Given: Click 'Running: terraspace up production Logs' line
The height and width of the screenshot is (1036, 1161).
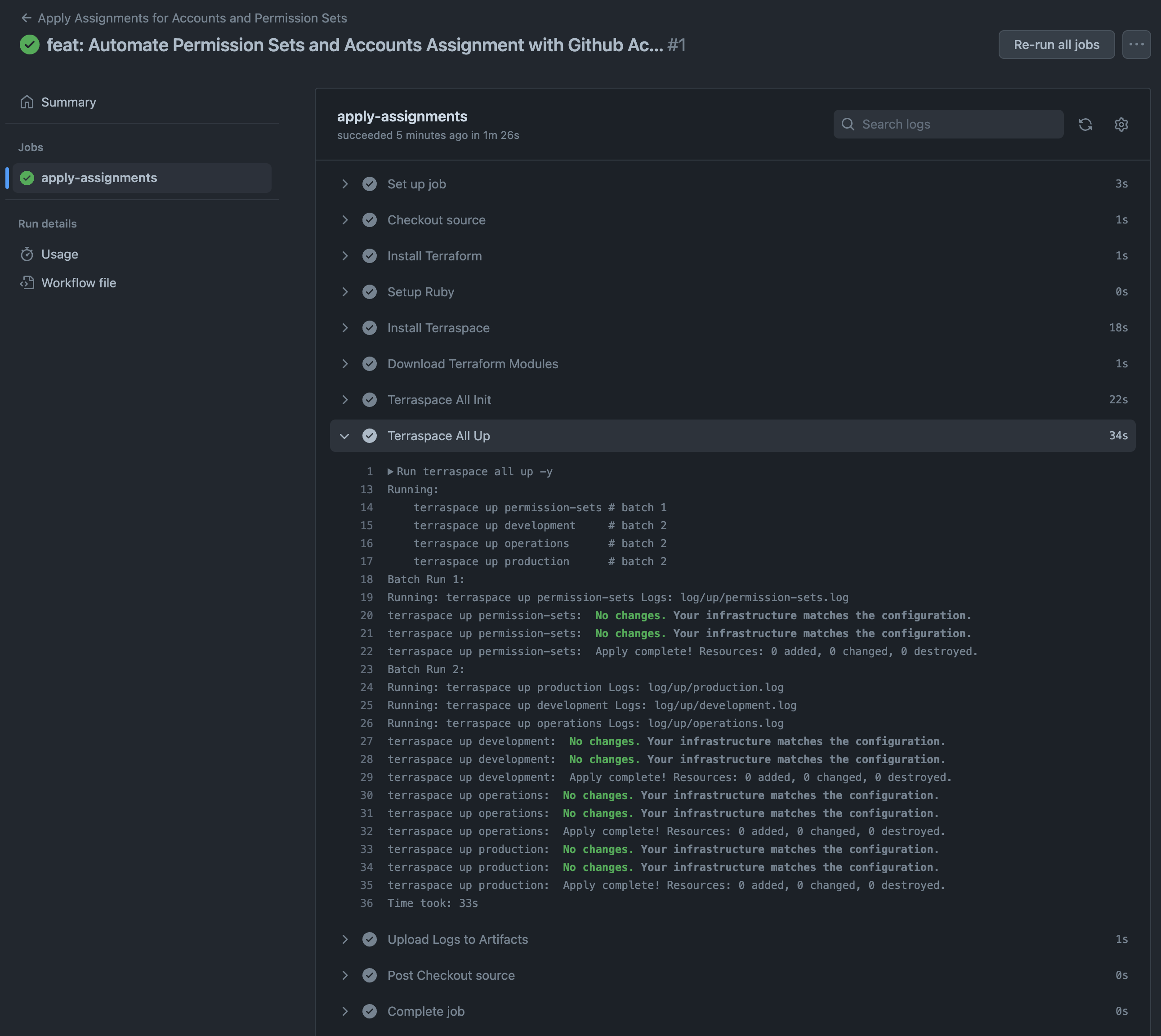Looking at the screenshot, I should (585, 688).
